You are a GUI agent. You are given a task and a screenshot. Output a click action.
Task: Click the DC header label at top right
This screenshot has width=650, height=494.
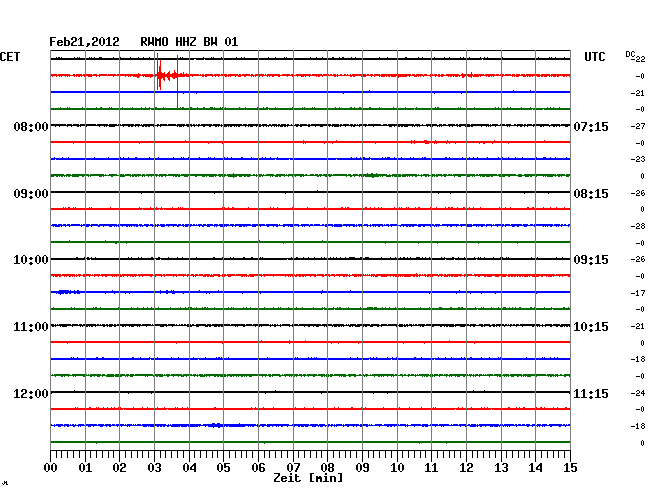(631, 54)
